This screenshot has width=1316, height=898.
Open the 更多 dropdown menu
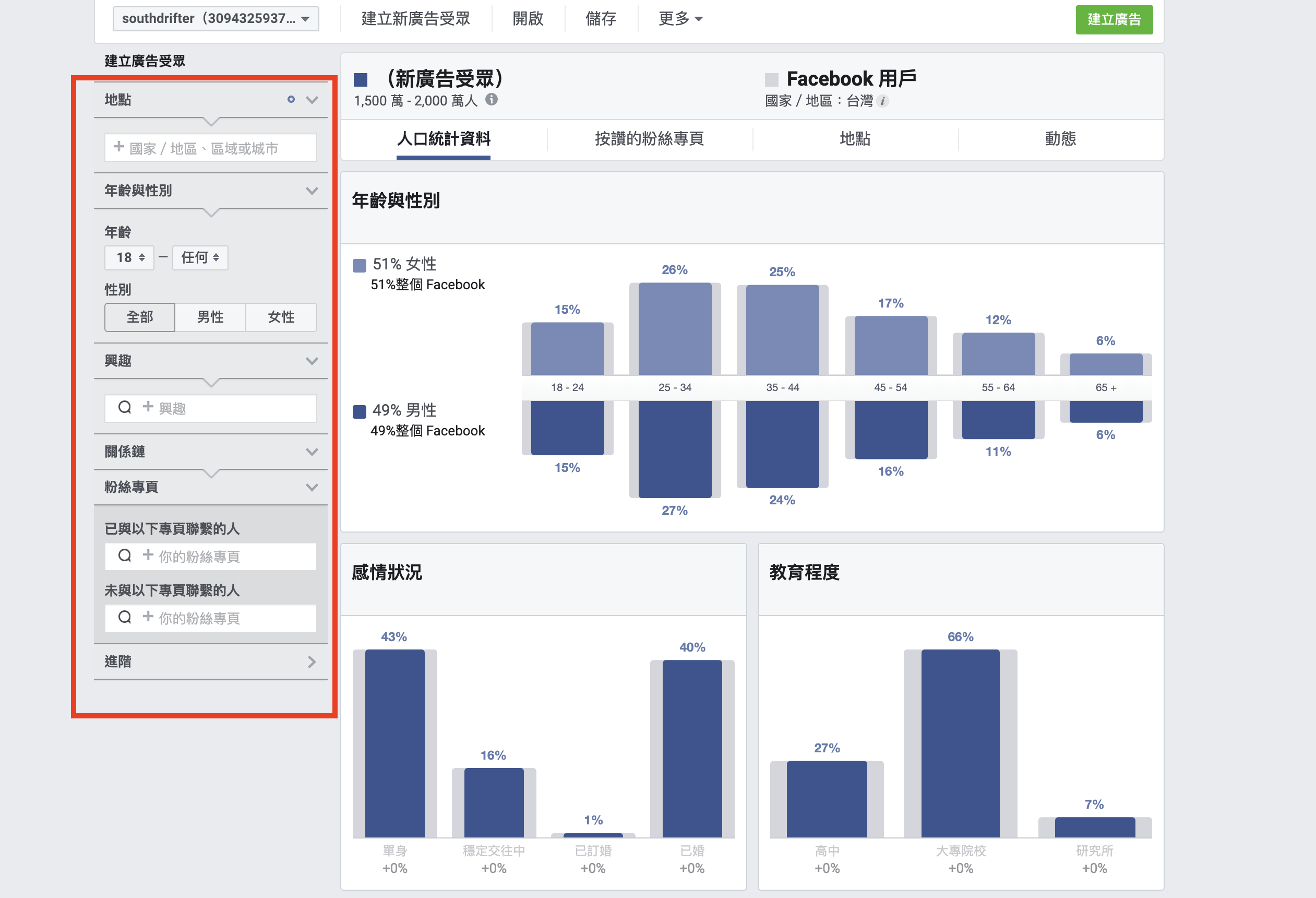tap(680, 19)
